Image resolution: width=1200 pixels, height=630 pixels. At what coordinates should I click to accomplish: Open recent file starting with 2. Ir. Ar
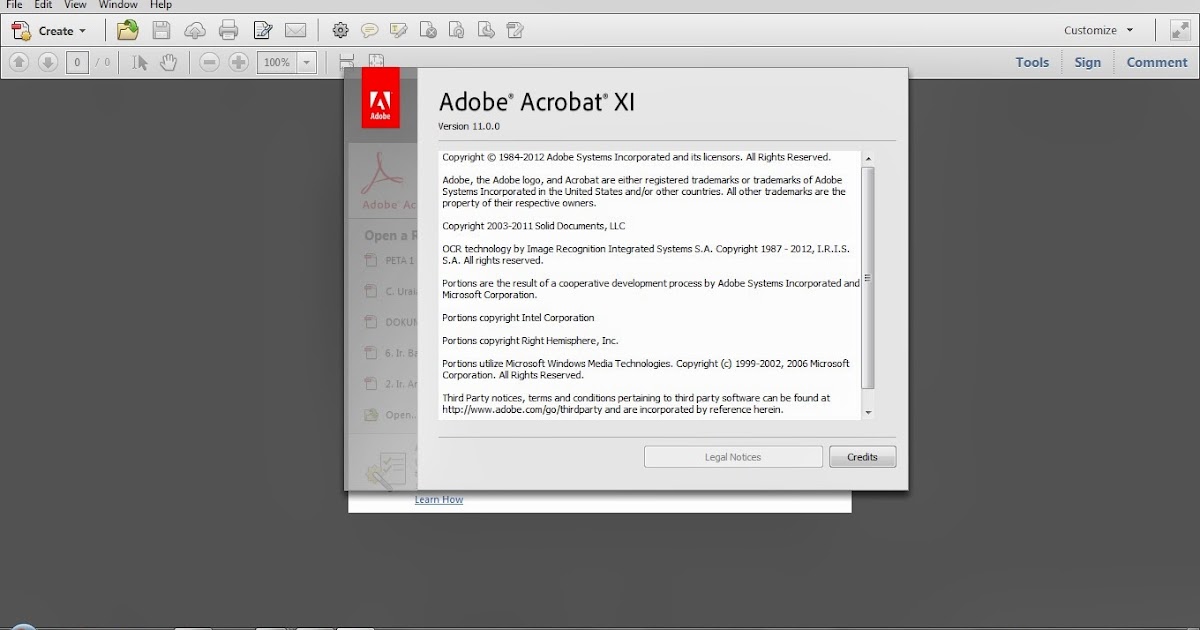[x=389, y=384]
